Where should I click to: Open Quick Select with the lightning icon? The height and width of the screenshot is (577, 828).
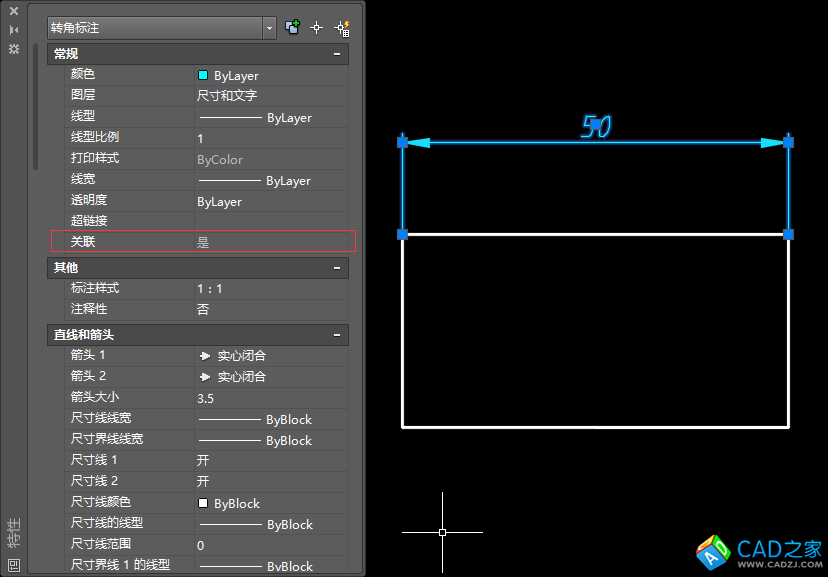point(342,28)
